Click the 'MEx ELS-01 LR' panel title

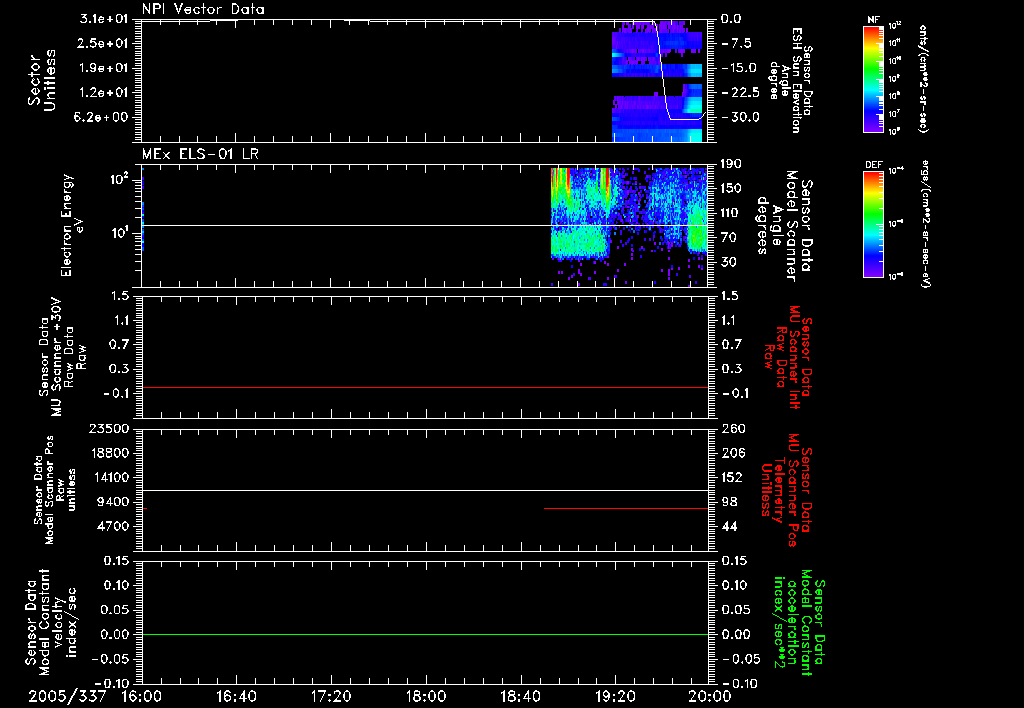pyautogui.click(x=200, y=154)
